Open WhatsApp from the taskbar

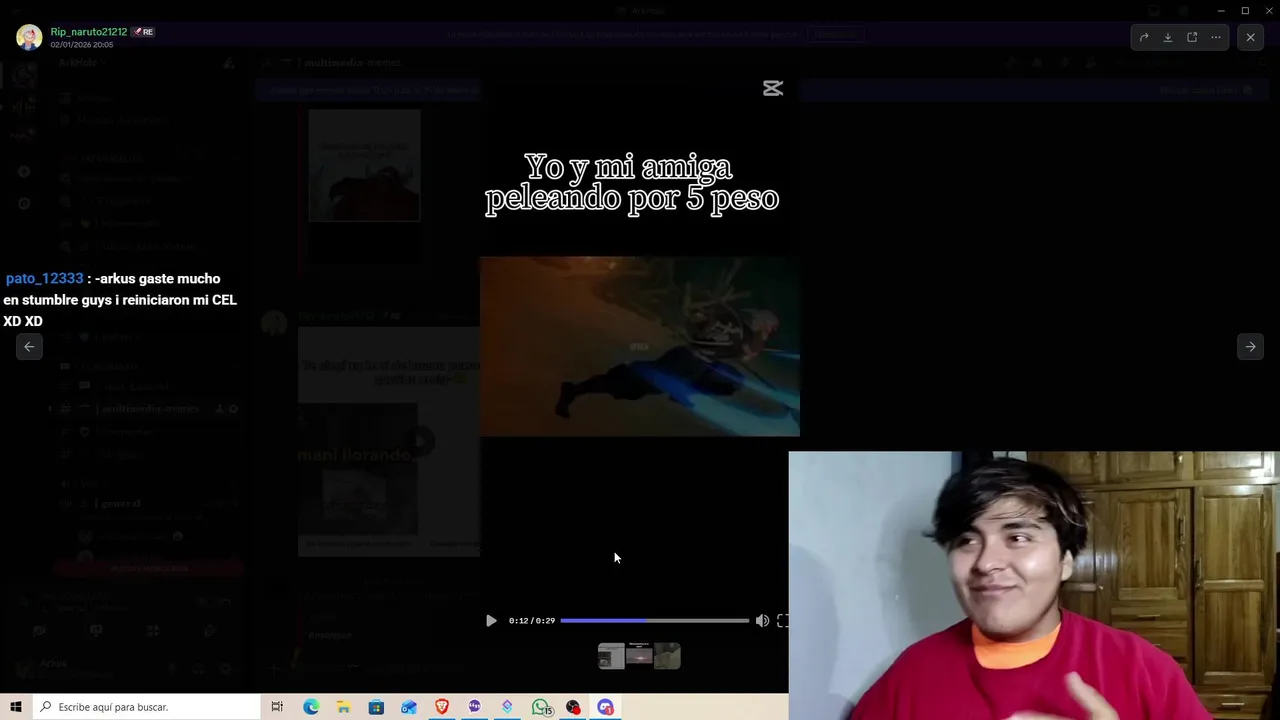(541, 707)
